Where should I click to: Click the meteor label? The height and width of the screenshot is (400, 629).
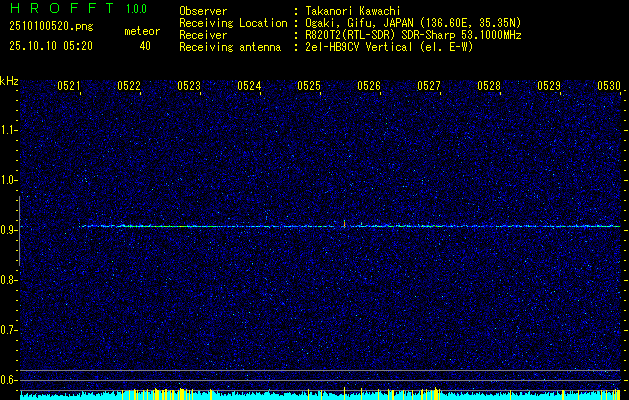pyautogui.click(x=142, y=32)
